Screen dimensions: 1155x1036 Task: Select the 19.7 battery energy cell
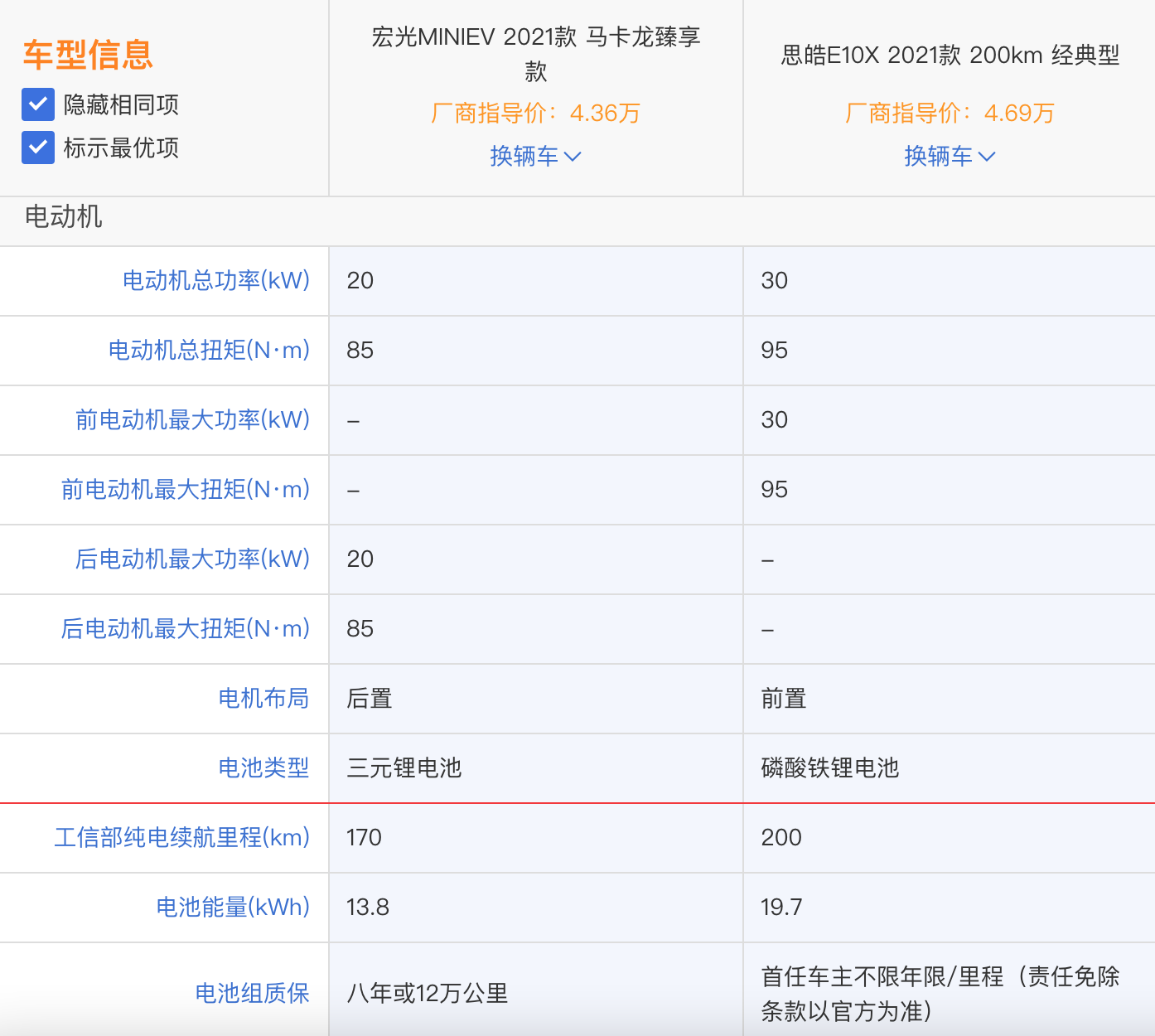pos(950,907)
